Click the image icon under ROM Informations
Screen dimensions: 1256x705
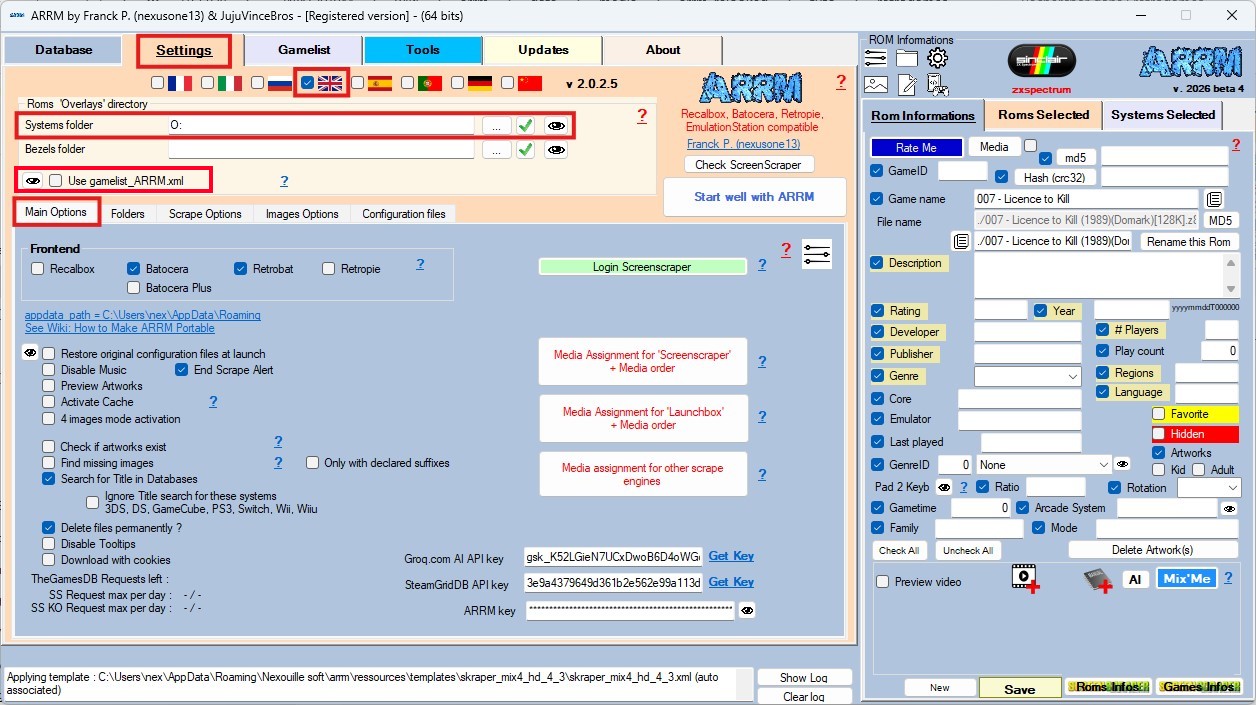click(x=876, y=85)
